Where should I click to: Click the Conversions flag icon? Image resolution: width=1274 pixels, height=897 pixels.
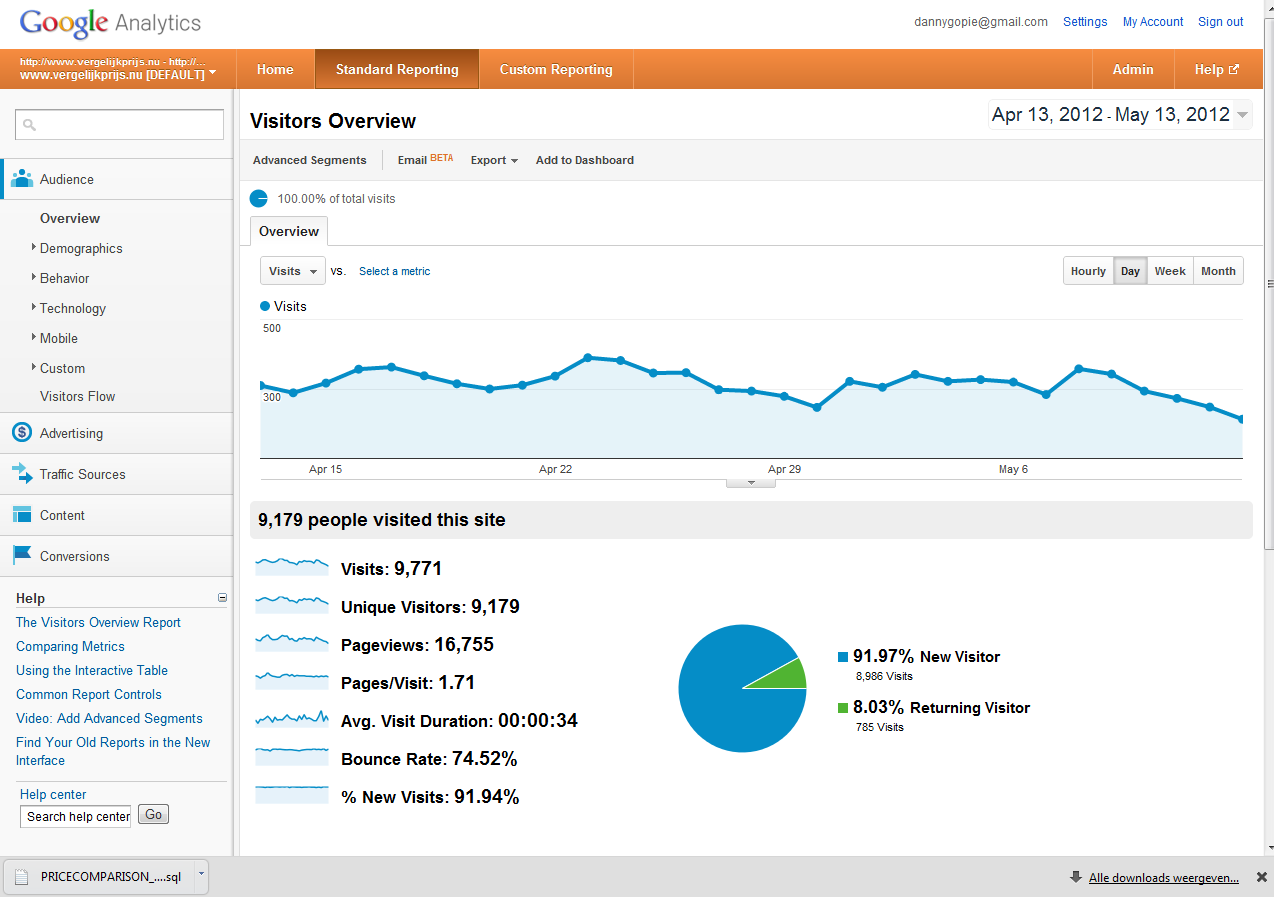click(22, 555)
